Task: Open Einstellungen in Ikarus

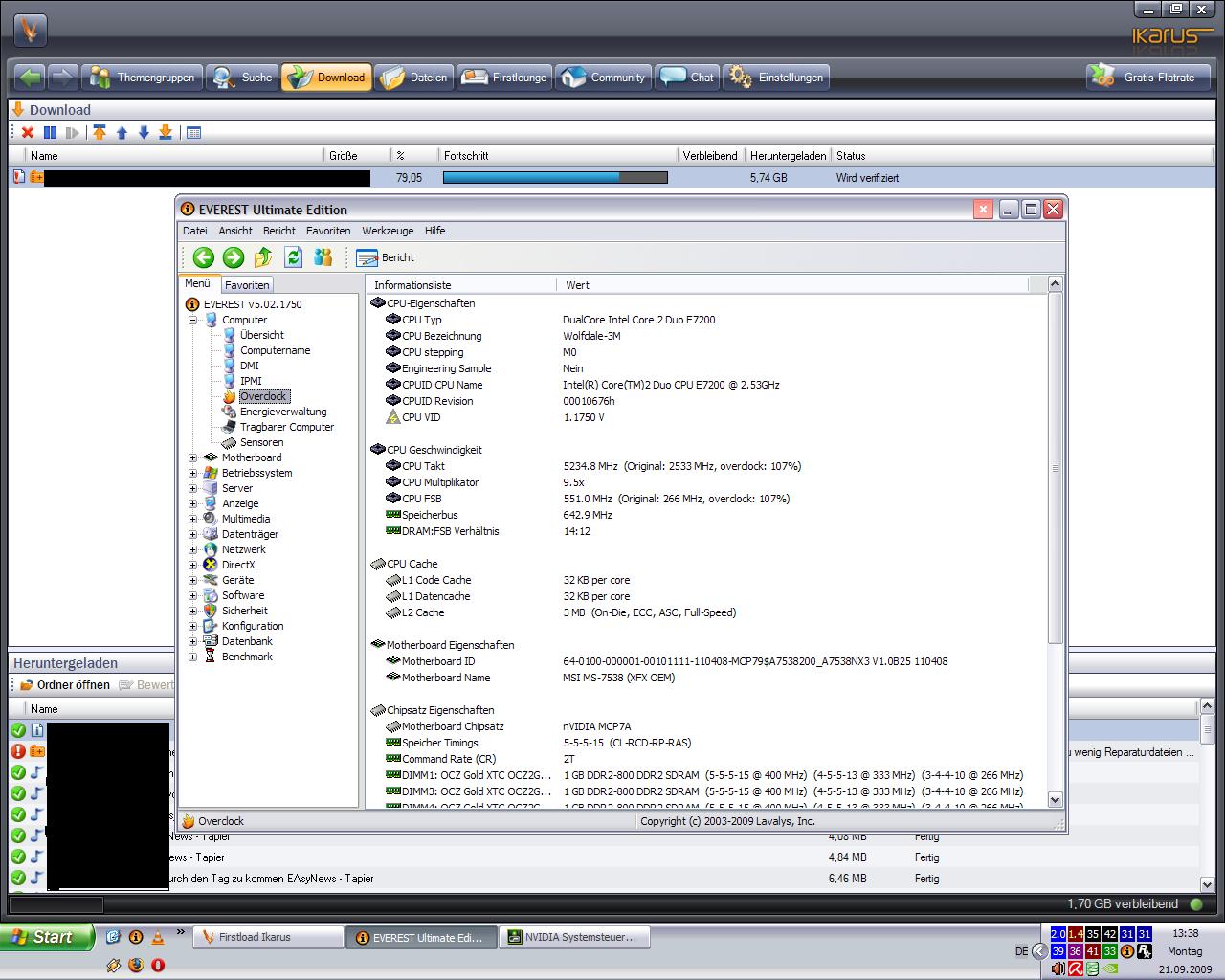Action: [776, 78]
